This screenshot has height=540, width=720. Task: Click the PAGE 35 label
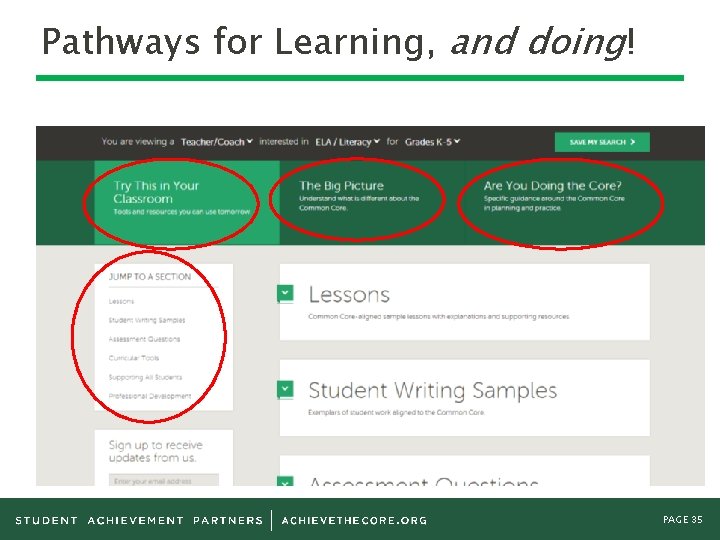pyautogui.click(x=682, y=519)
